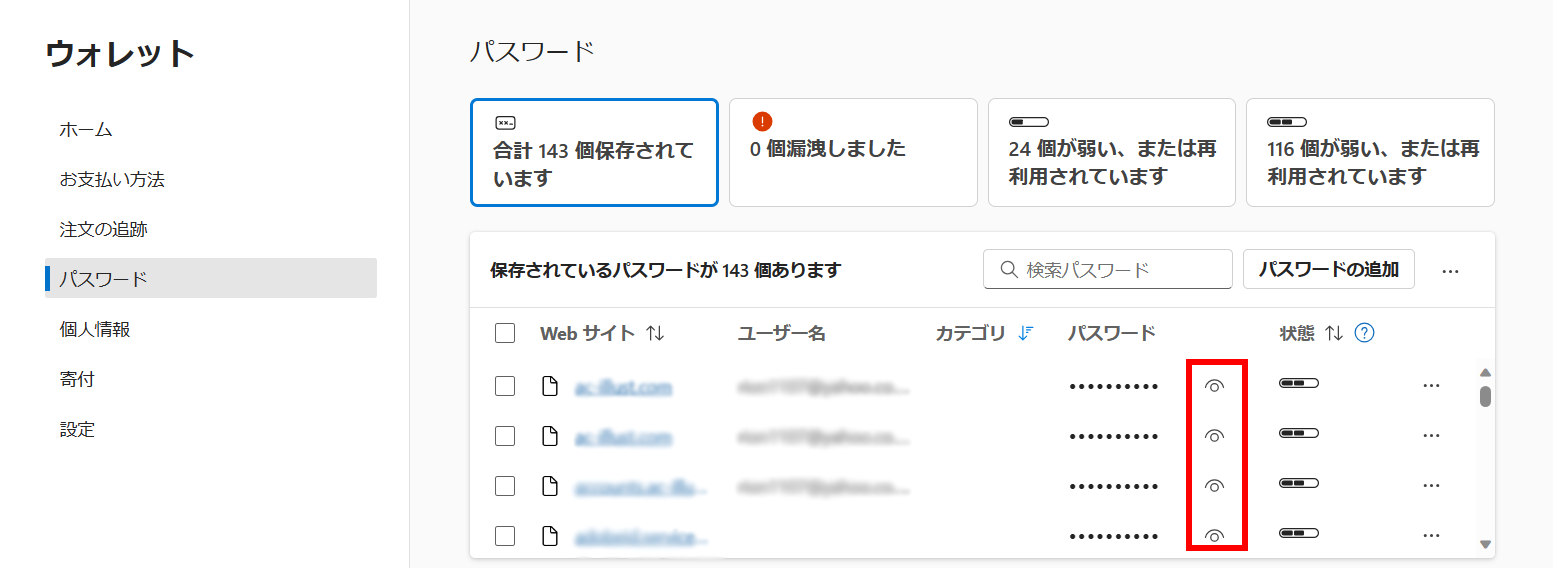Sort by 状態 column arrows
Viewport: 1553px width, 568px height.
pos(1333,334)
